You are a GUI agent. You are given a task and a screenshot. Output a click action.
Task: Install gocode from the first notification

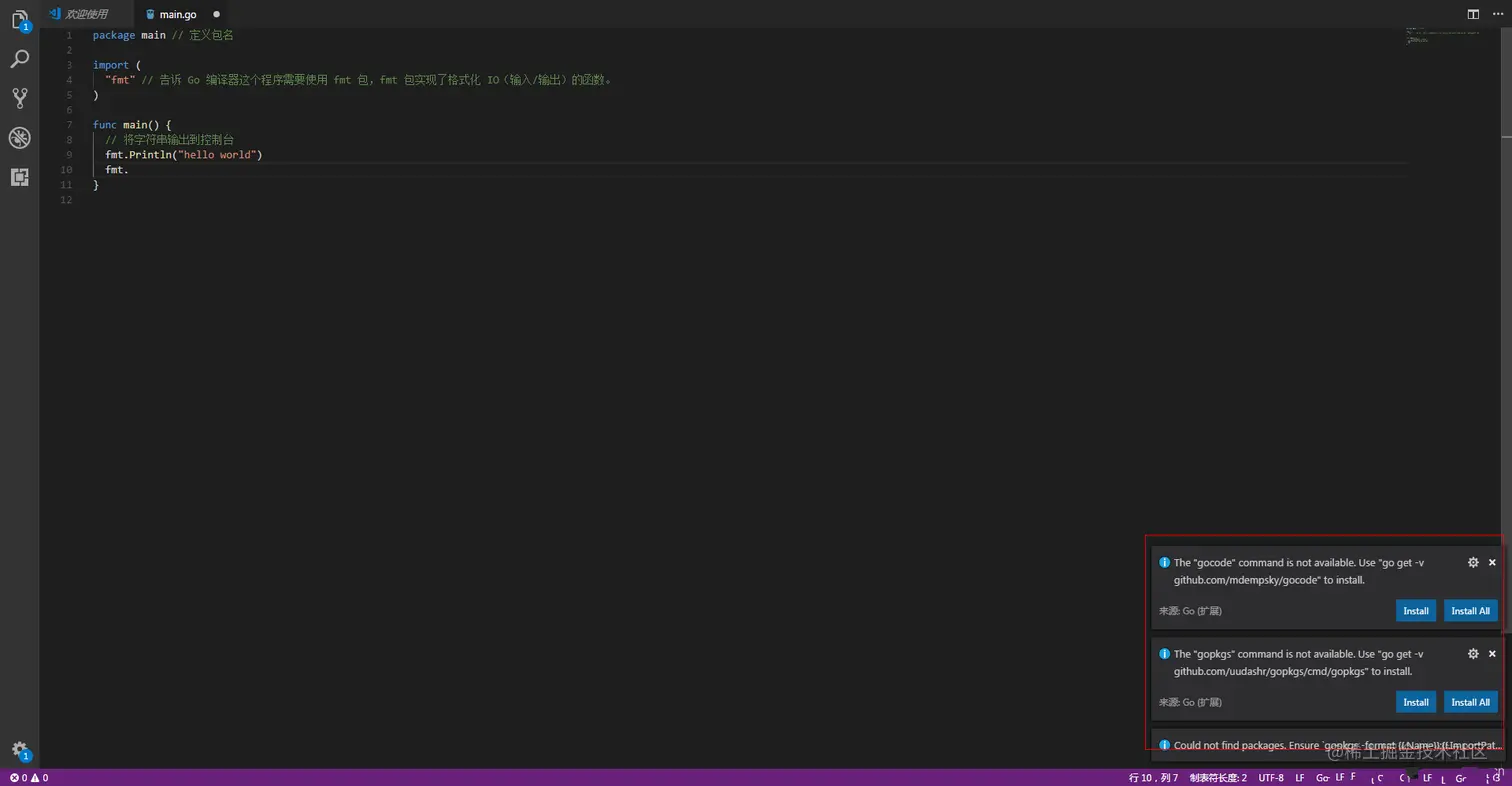click(x=1416, y=610)
